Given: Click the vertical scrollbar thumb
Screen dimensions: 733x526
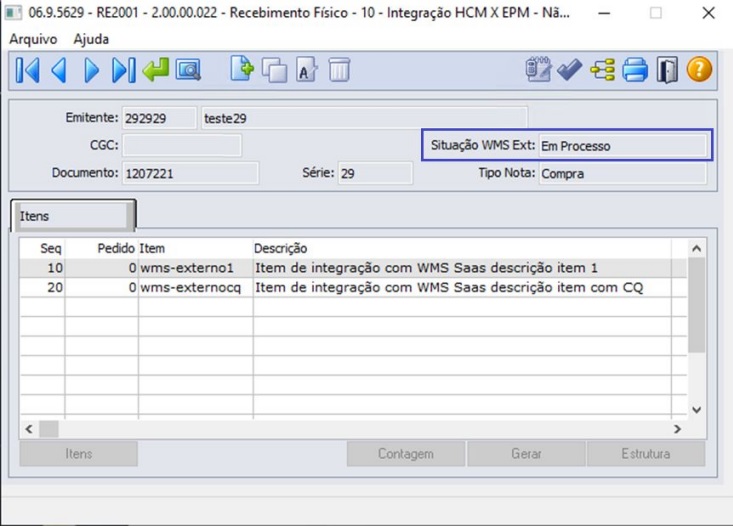Looking at the screenshot, I should click(x=697, y=305).
